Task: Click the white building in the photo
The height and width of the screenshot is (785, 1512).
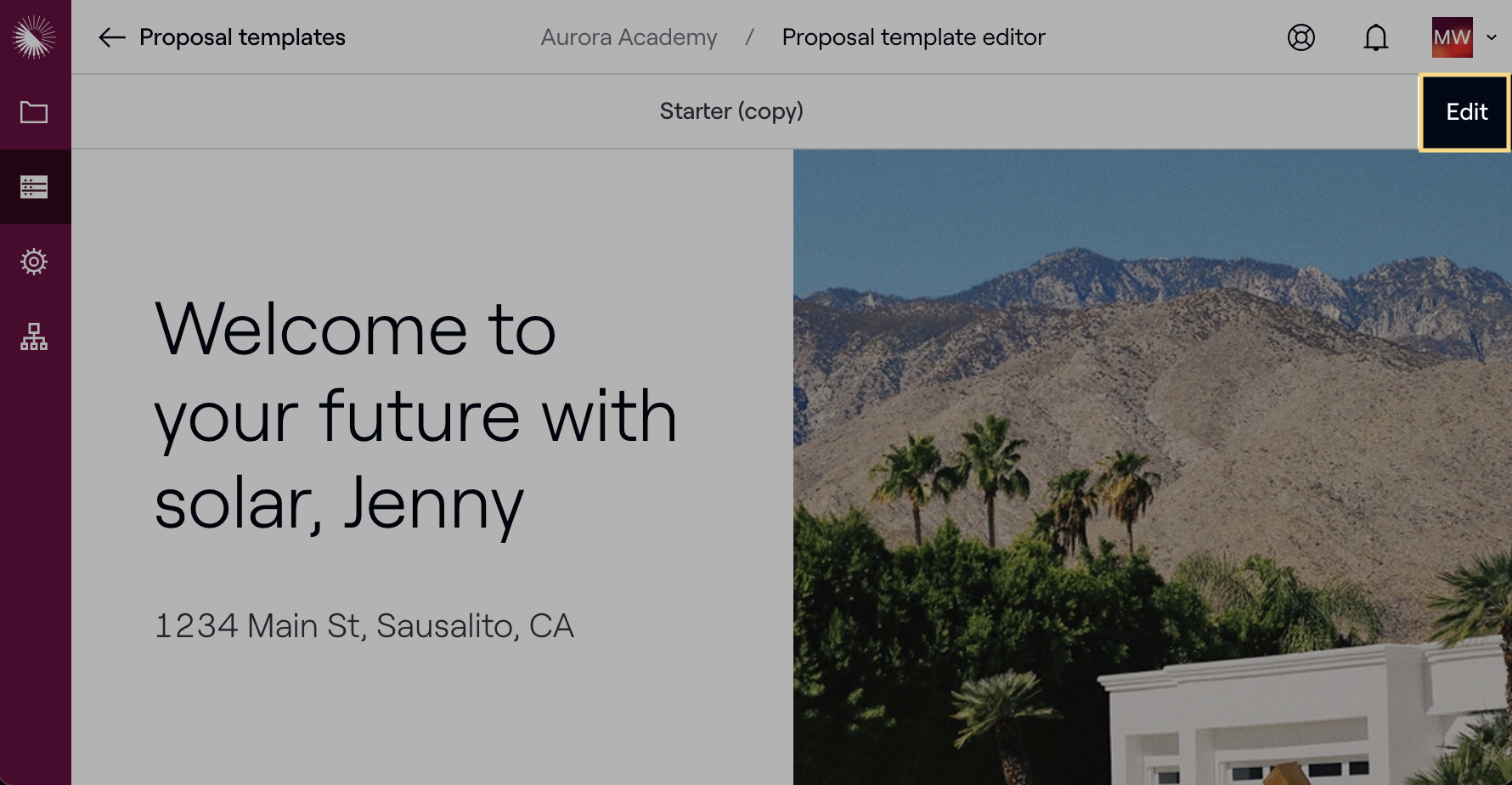Action: pos(1308,722)
